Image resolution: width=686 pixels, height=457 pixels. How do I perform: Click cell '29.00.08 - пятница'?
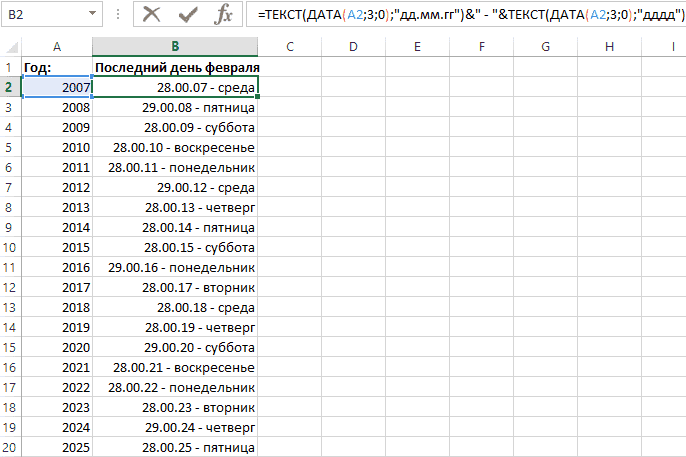[175, 107]
